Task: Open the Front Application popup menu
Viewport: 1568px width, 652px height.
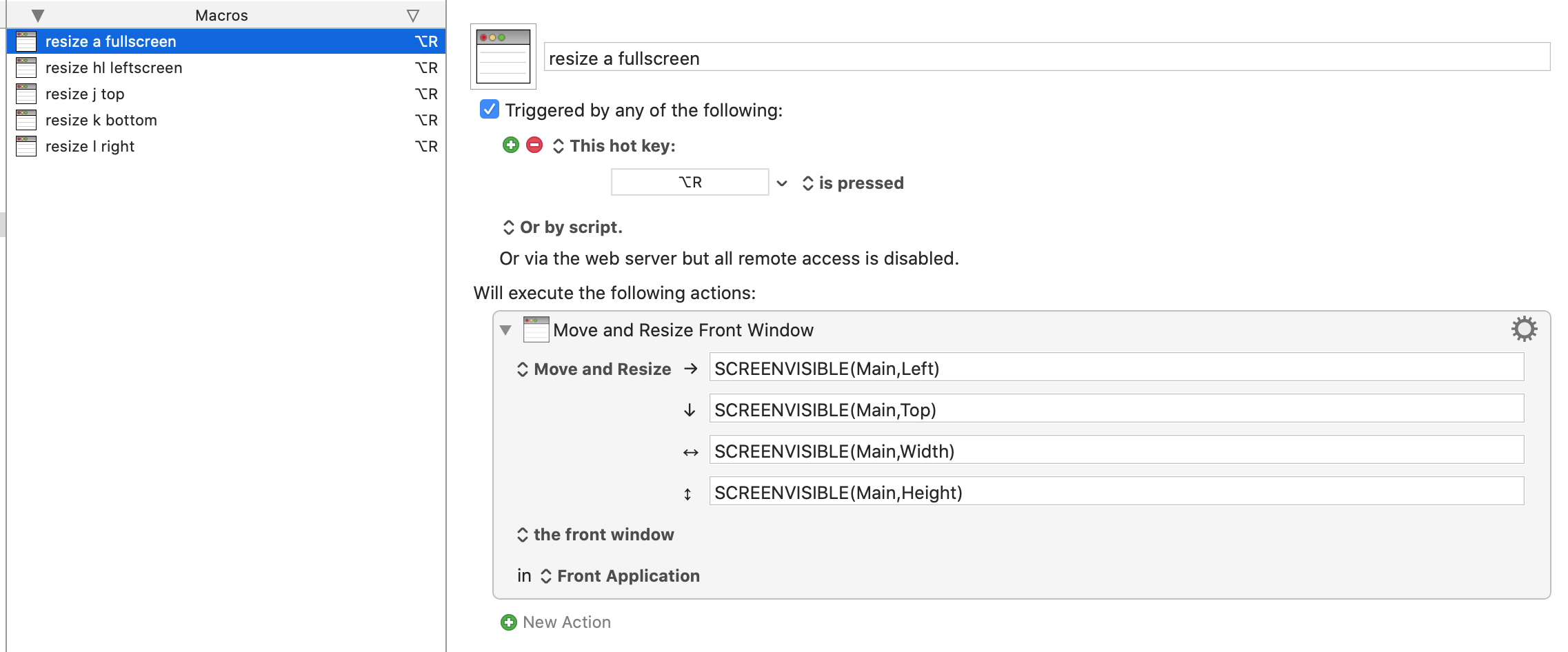Action: pyautogui.click(x=620, y=576)
